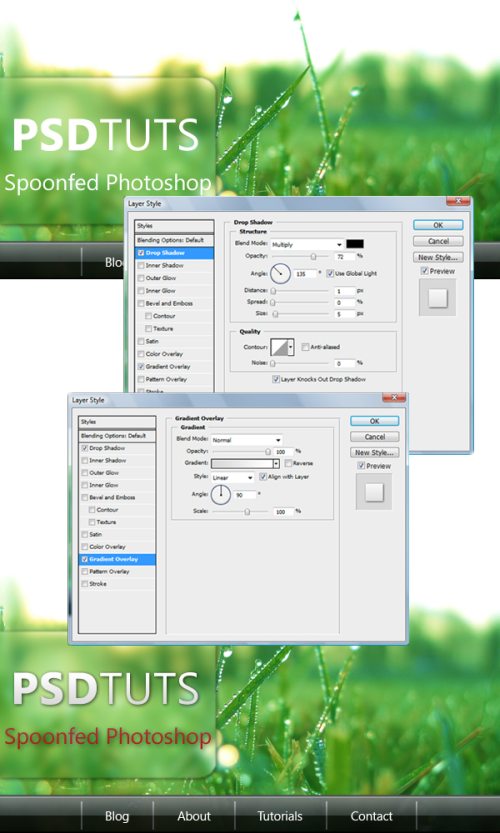Open the Multiply blend mode dropdown

307,244
